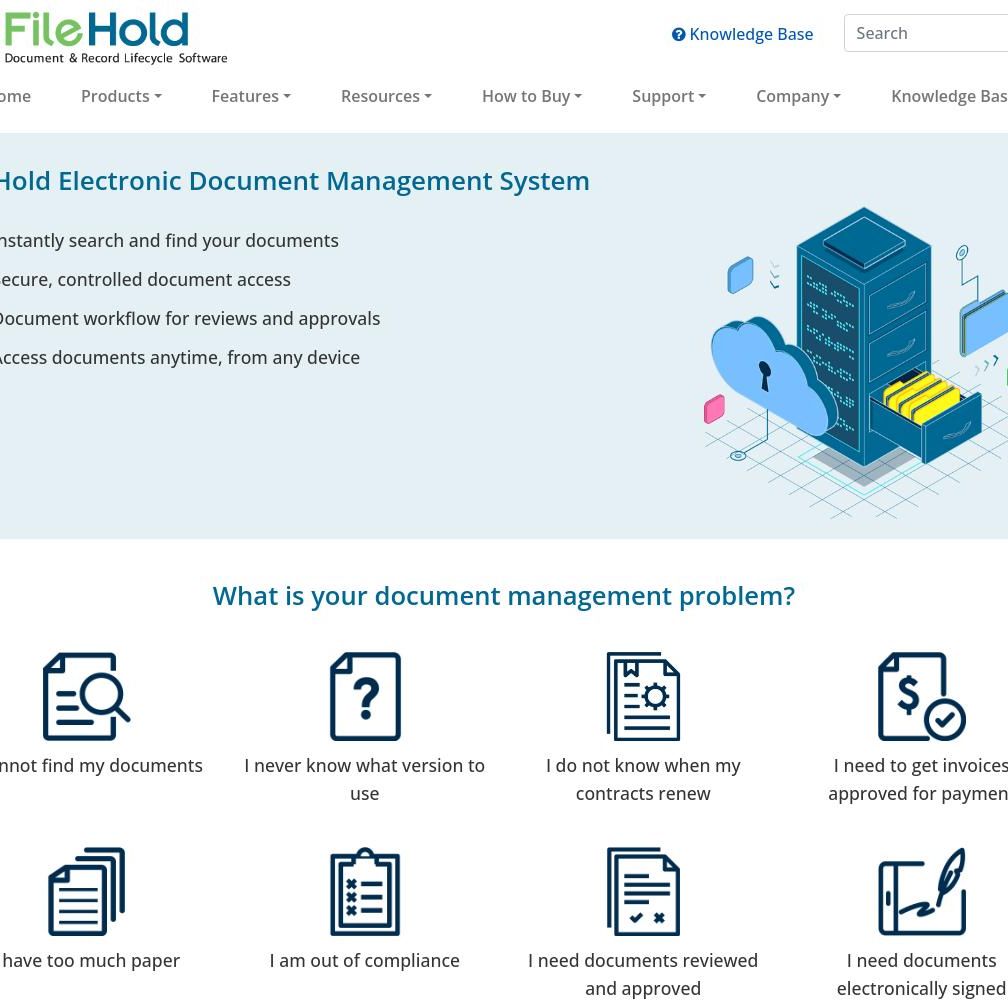This screenshot has height=1008, width=1008.
Task: Click 'Document workflow for reviews and approvals' text
Action: click(190, 318)
